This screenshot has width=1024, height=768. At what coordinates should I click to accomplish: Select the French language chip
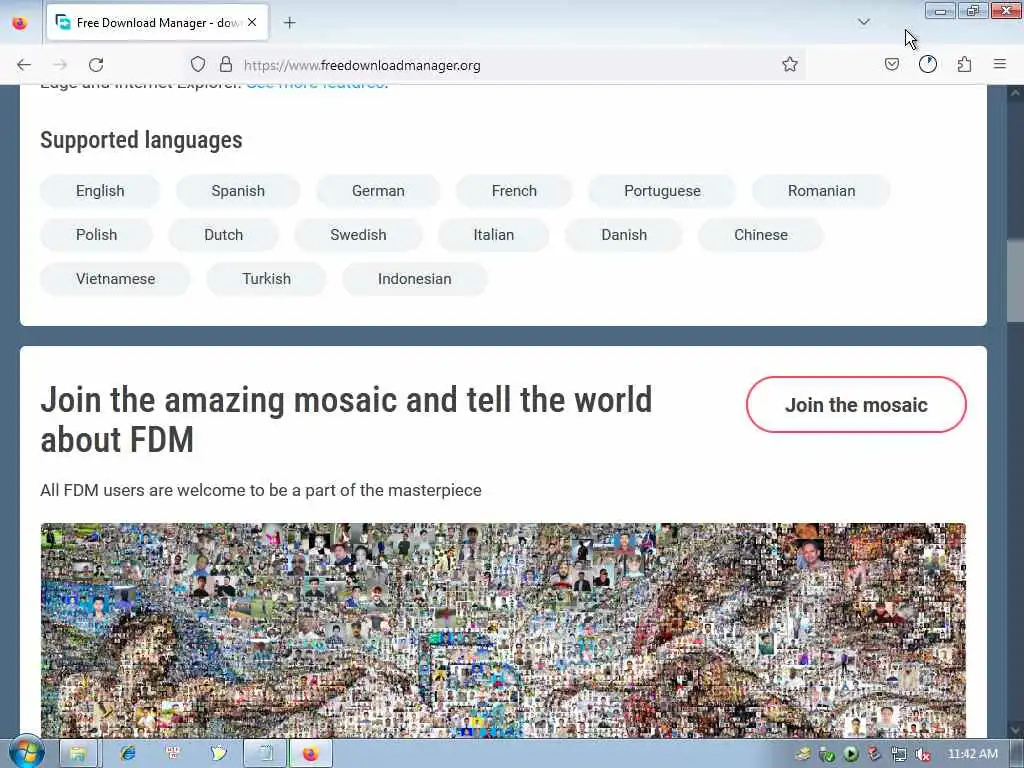click(514, 191)
